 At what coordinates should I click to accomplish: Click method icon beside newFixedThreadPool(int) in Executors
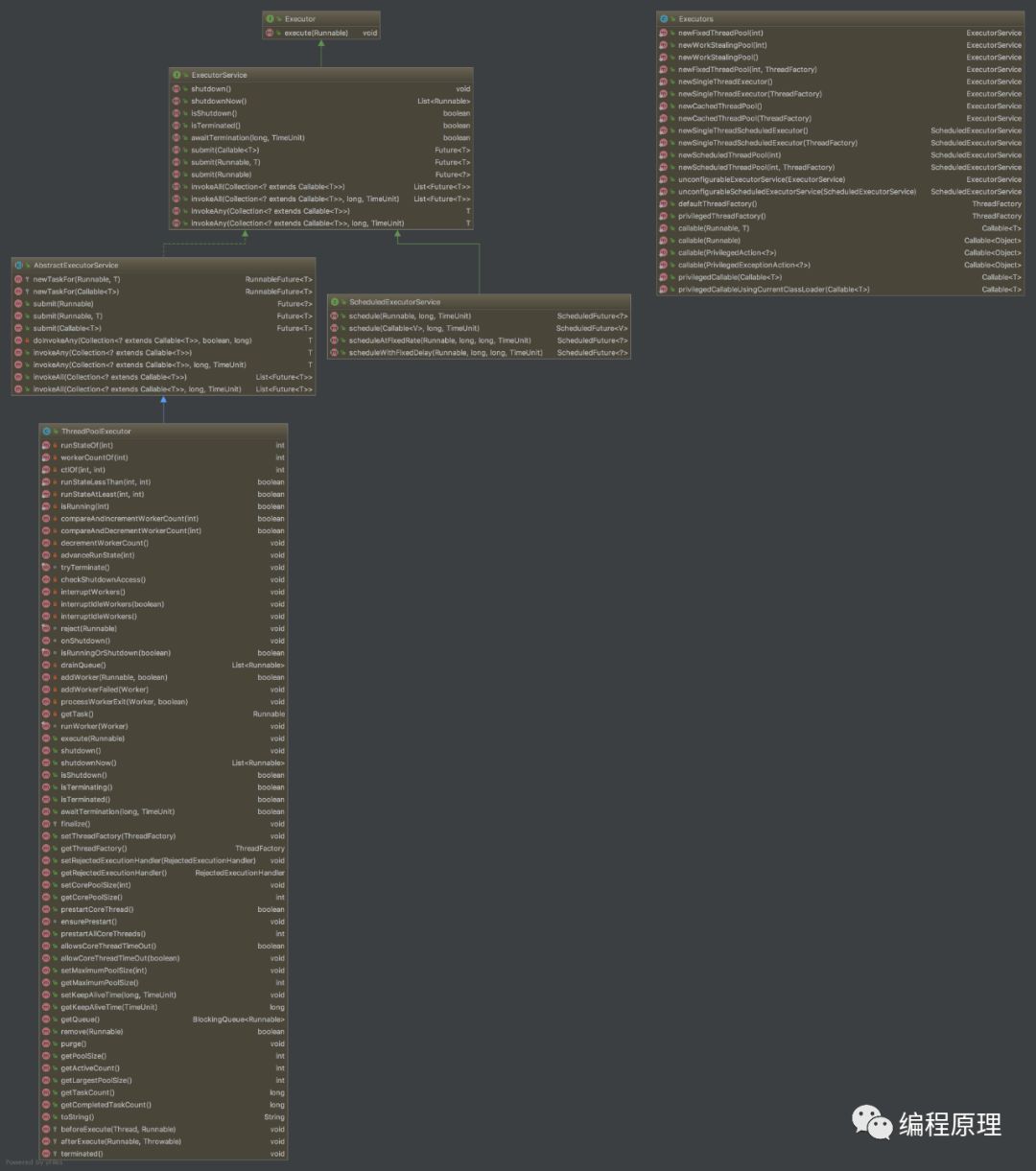pyautogui.click(x=664, y=33)
